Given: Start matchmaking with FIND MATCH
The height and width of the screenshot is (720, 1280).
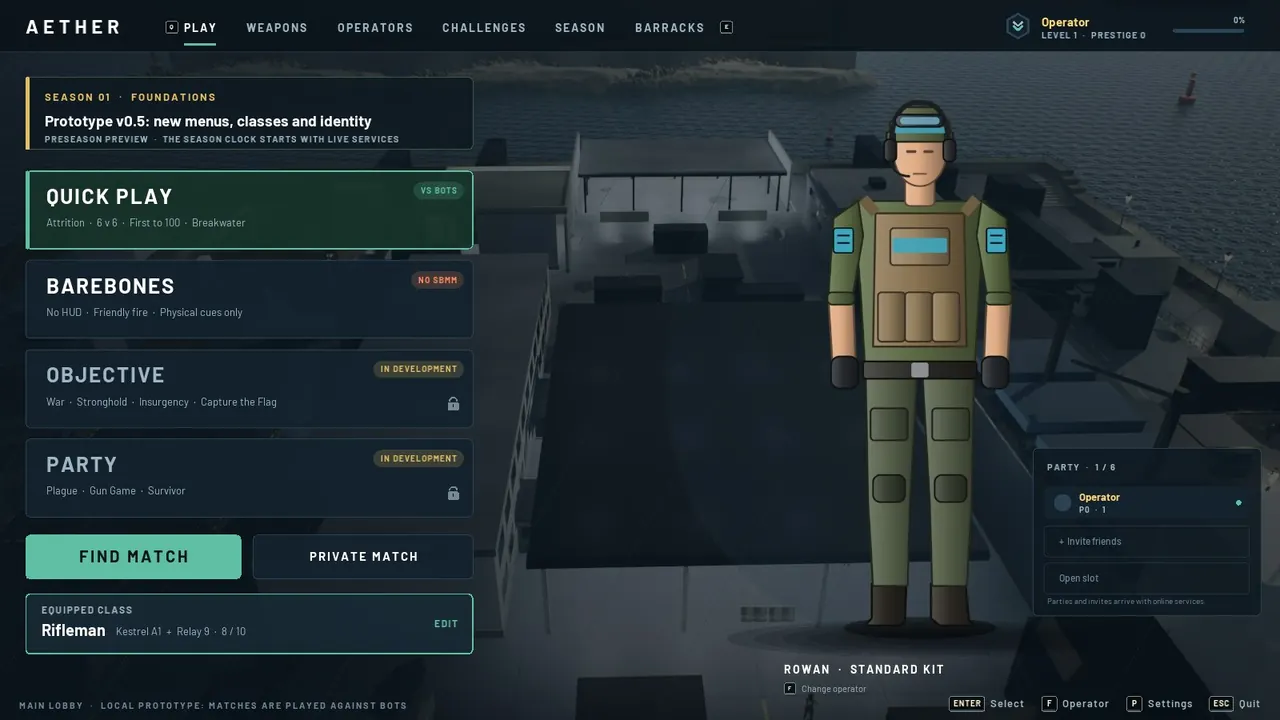Looking at the screenshot, I should tap(134, 557).
